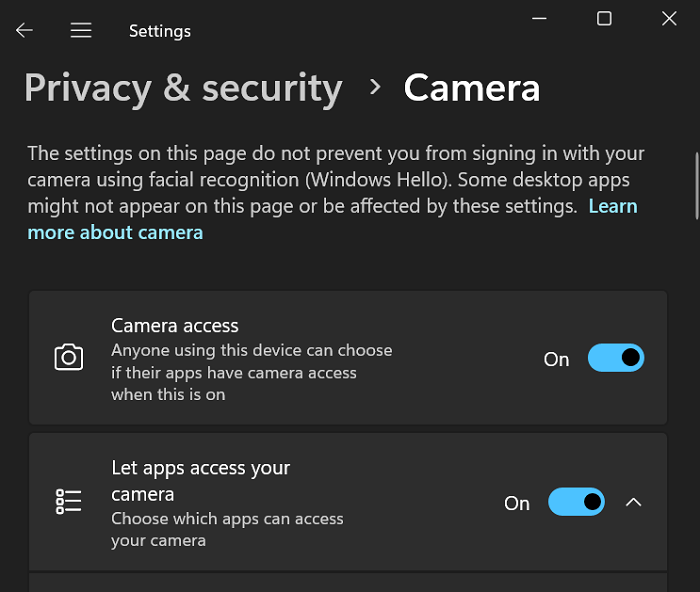Collapse the Let apps access your camera section

633,502
